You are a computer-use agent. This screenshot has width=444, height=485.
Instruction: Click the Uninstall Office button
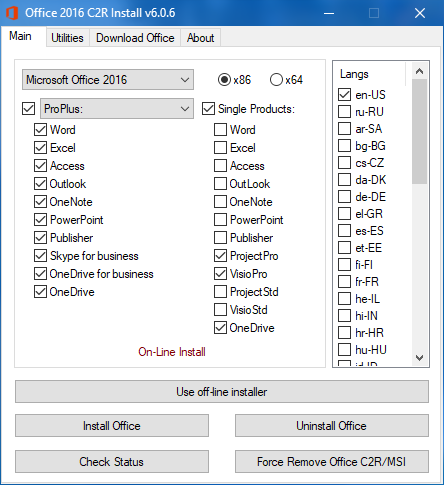[x=332, y=426]
